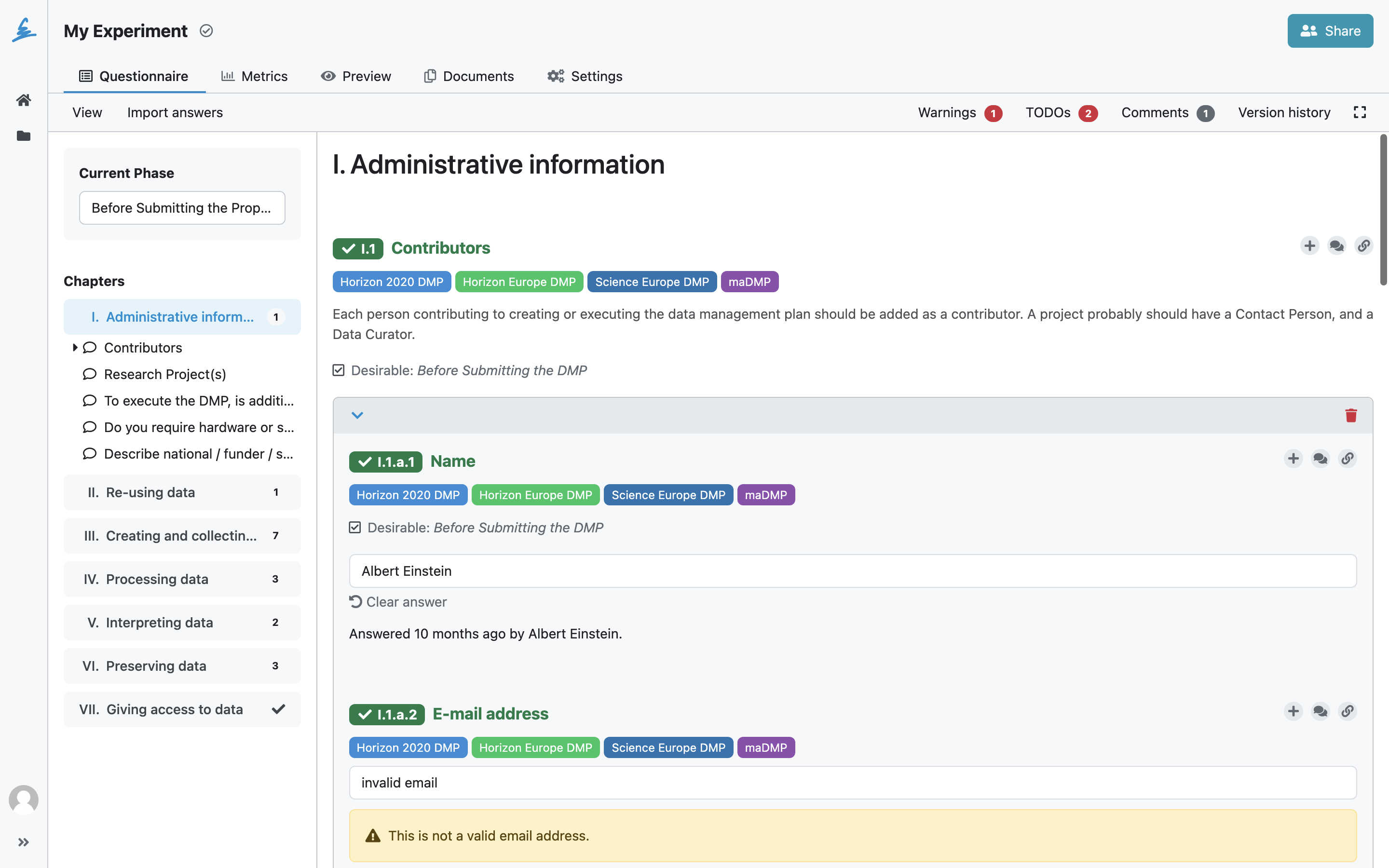Expand Contributors tree item arrow in chapters
Screen dimensions: 1389x868
coord(75,347)
